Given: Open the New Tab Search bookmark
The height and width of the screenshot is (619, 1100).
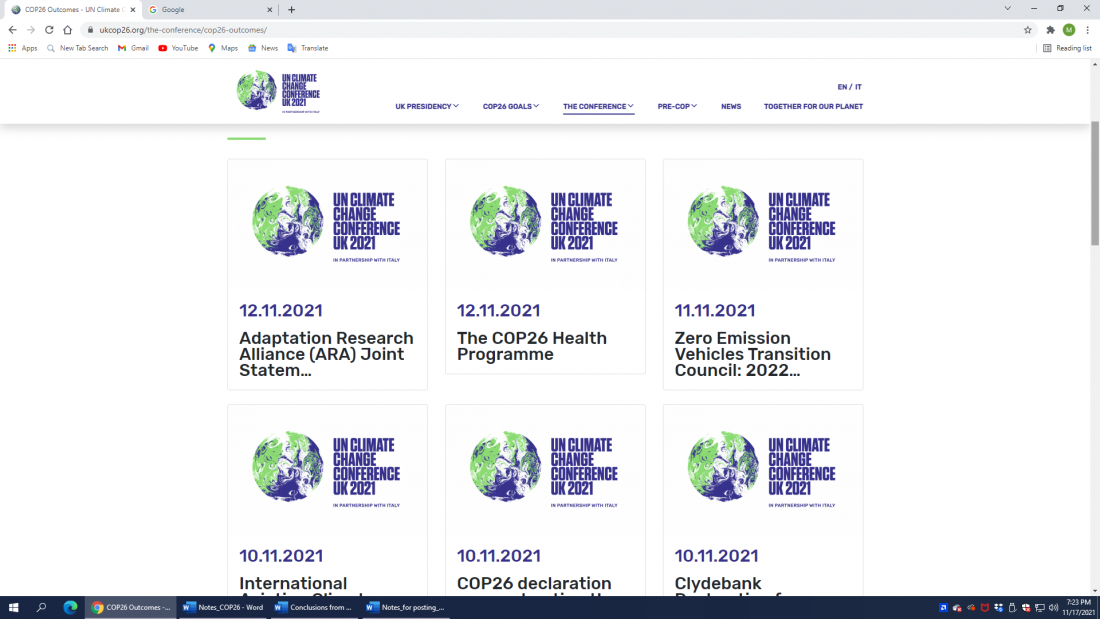Looking at the screenshot, I should coord(77,48).
